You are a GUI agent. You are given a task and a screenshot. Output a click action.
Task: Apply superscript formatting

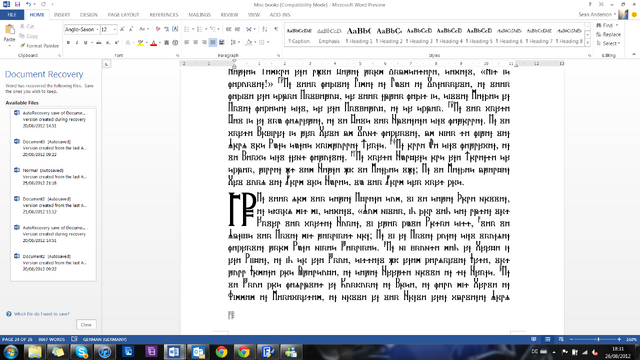coord(116,42)
